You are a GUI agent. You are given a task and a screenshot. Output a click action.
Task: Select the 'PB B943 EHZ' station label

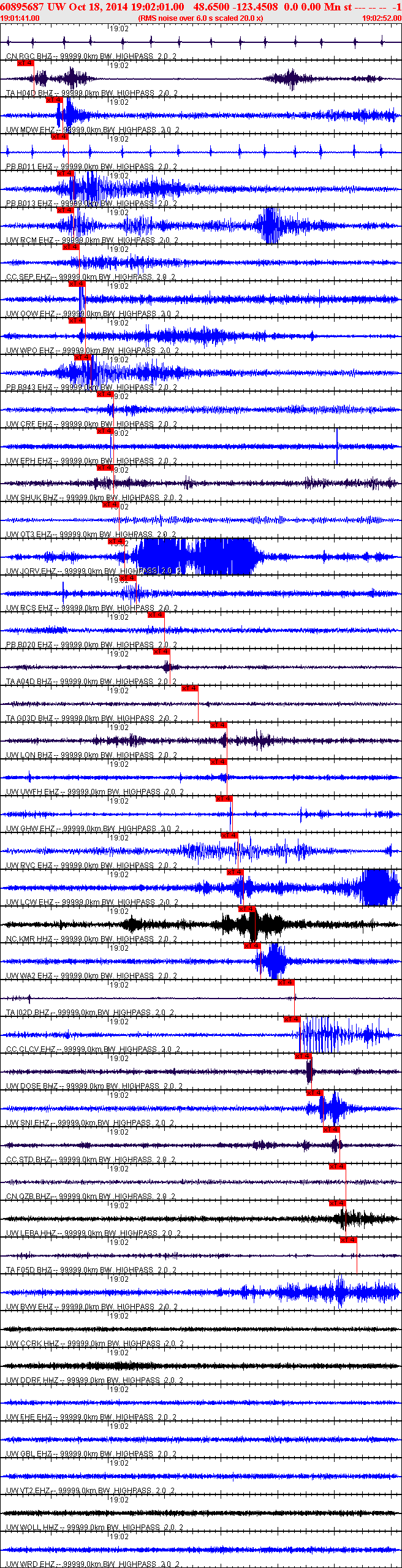tap(29, 387)
